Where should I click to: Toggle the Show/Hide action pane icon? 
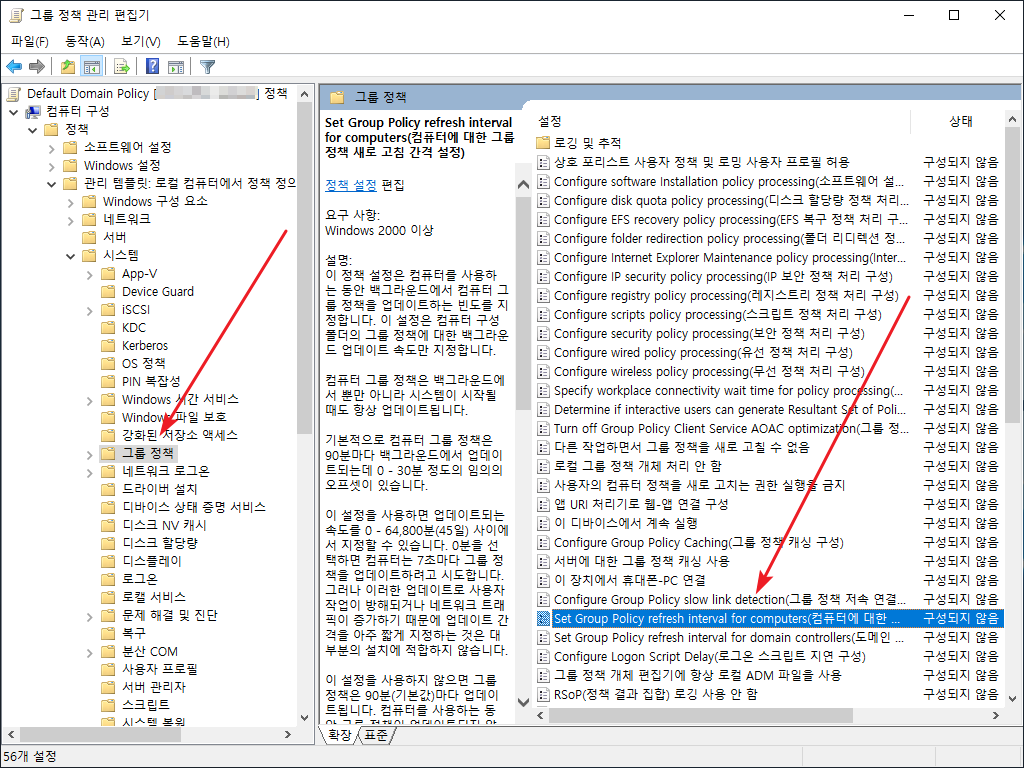(x=176, y=66)
